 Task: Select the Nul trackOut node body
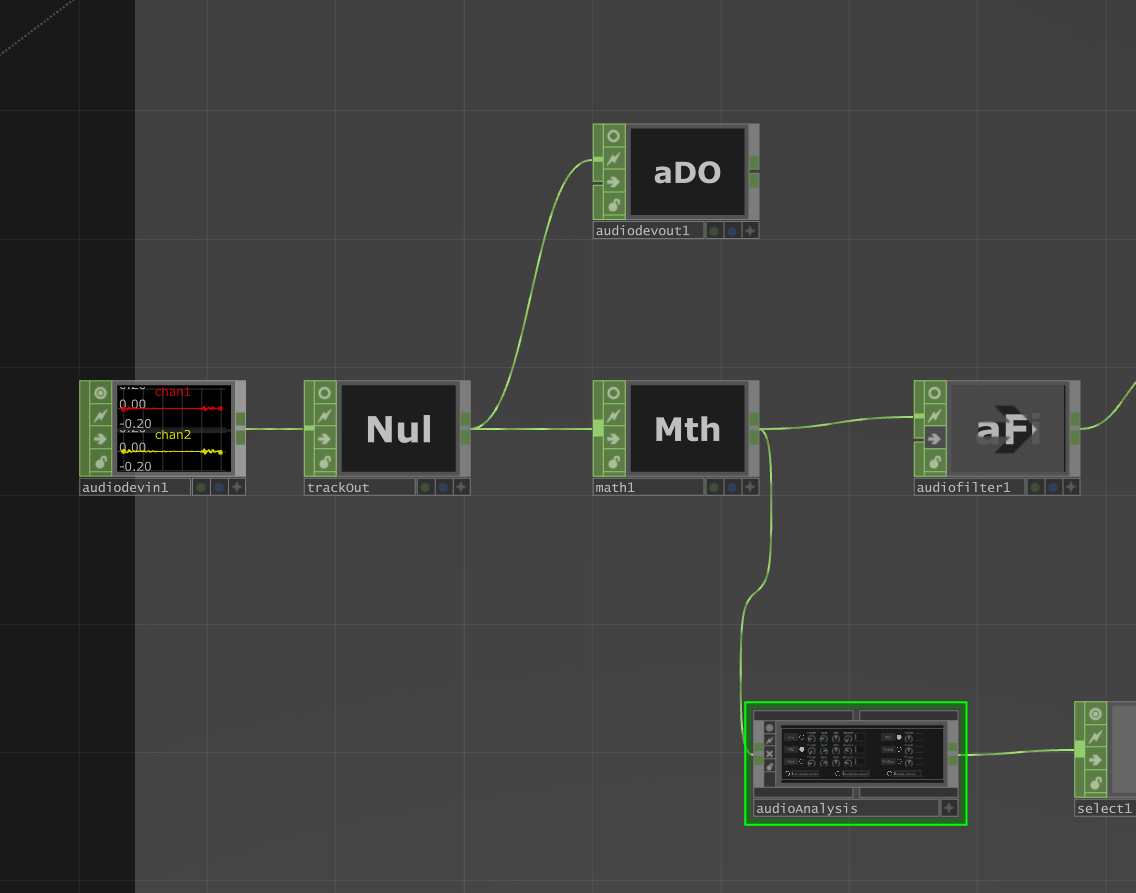pos(398,429)
